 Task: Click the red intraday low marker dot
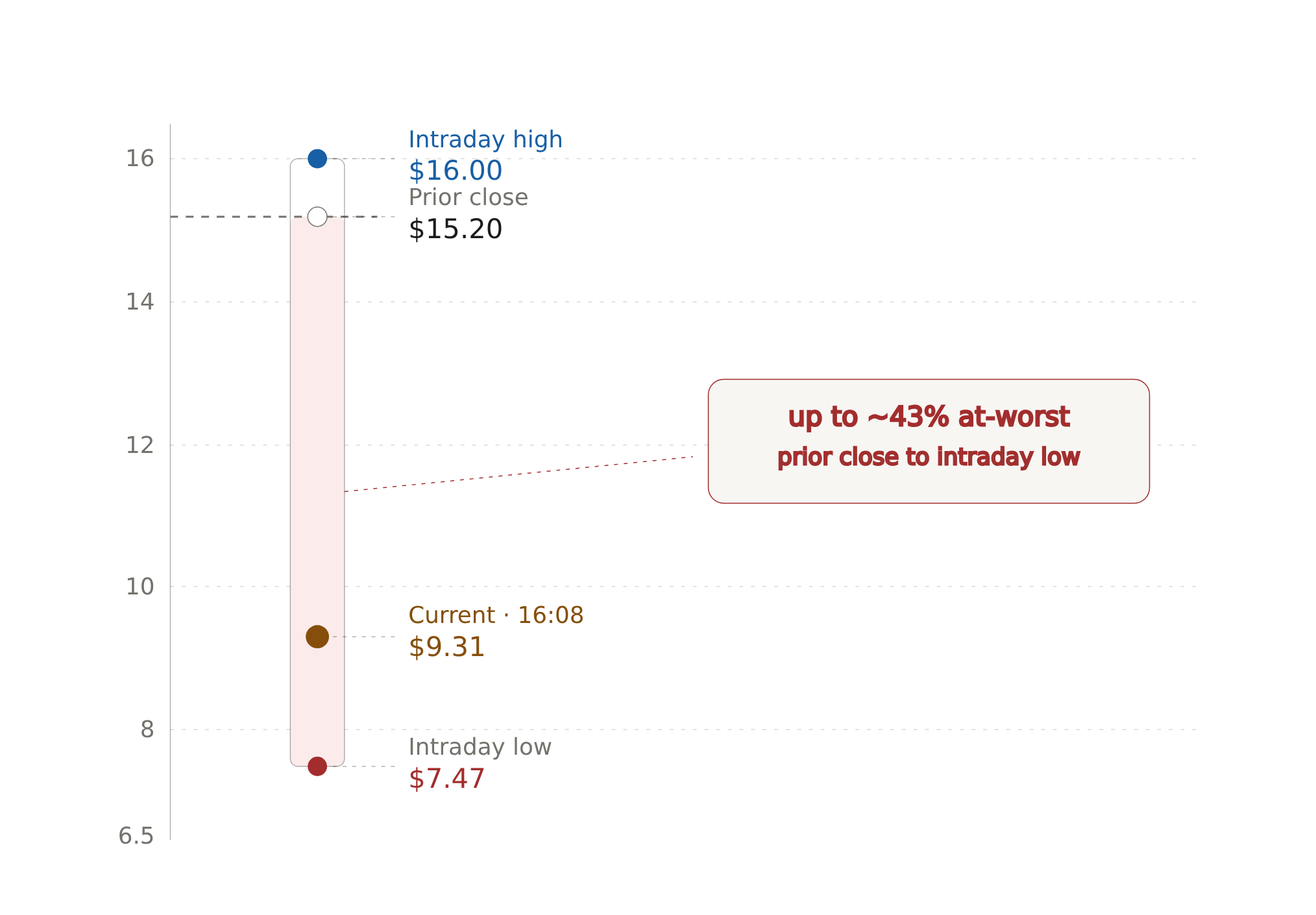pos(317,766)
